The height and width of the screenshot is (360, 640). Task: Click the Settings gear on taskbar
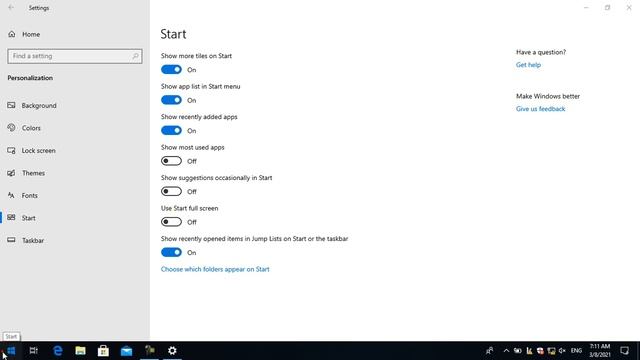pos(172,351)
